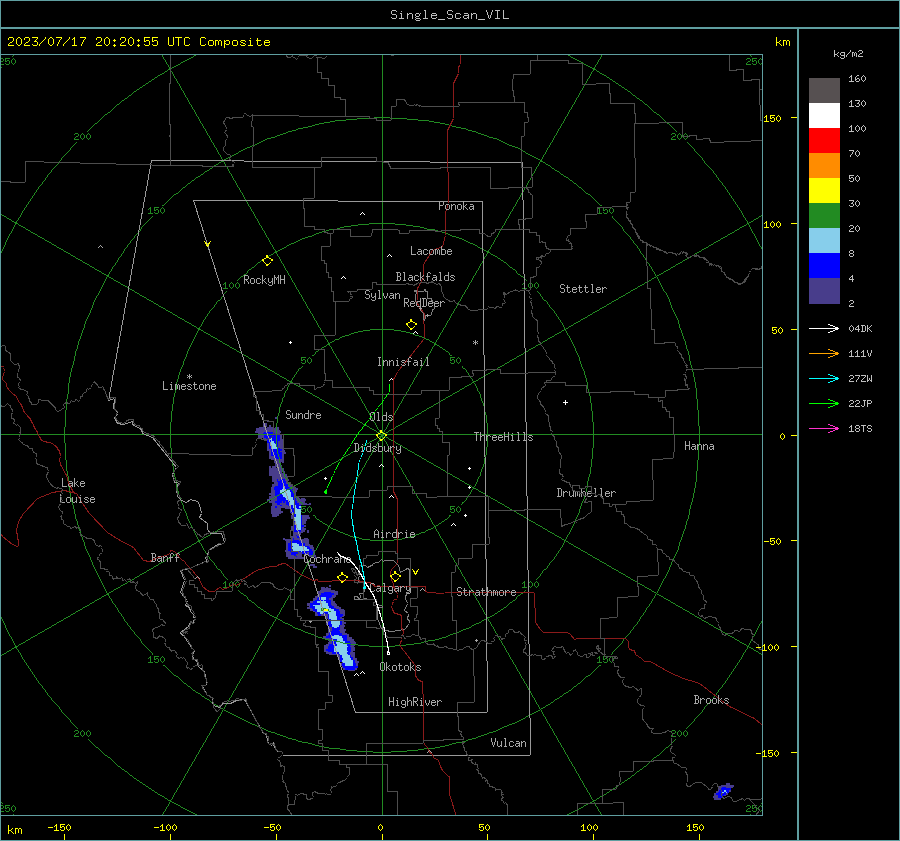Screen dimensions: 900x841
Task: Click the Vulcan town label
Action: [x=508, y=743]
